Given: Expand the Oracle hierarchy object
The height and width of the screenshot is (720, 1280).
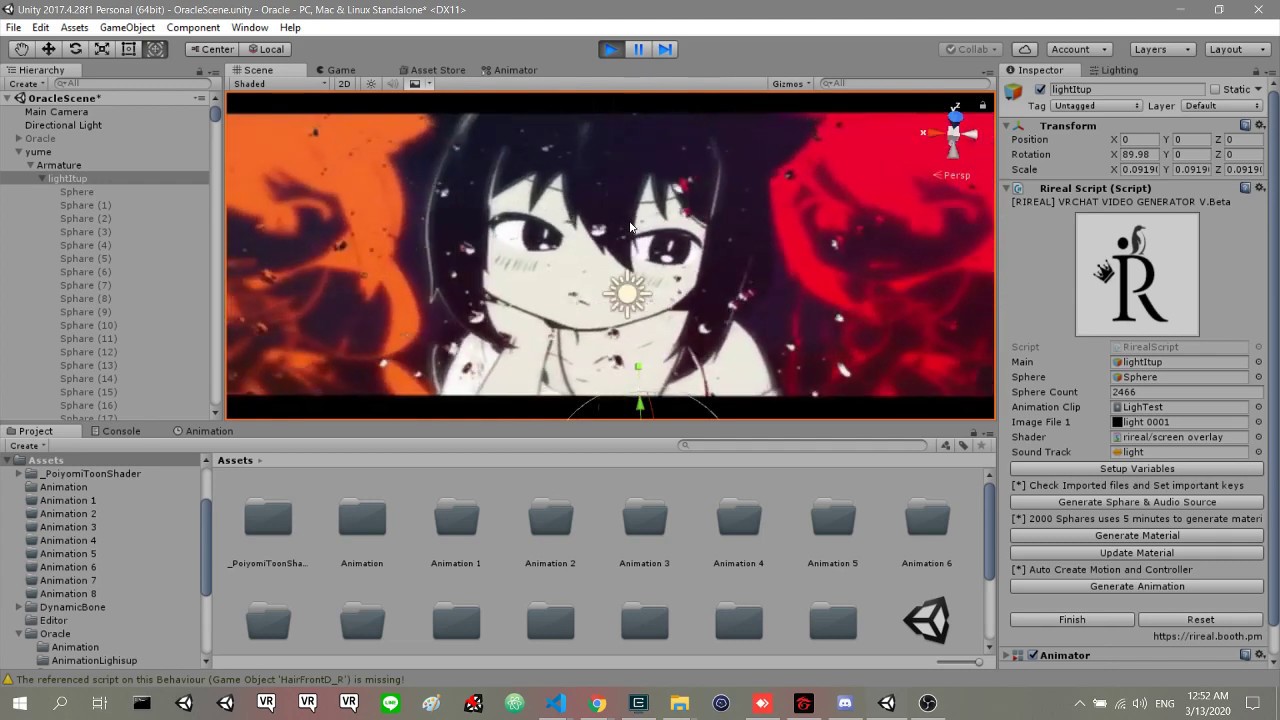Looking at the screenshot, I should [18, 139].
